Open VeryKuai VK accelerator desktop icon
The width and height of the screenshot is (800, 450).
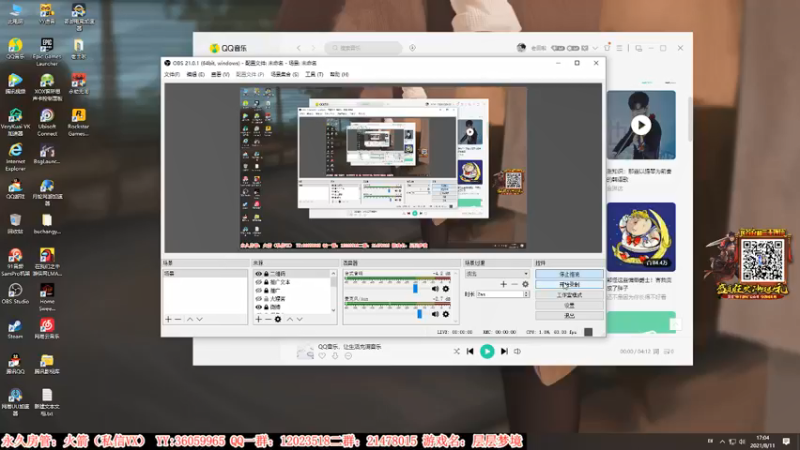point(15,122)
